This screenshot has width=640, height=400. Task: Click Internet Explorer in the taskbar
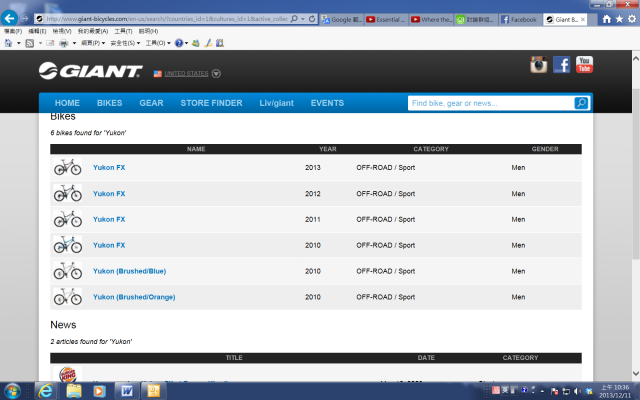click(45, 391)
